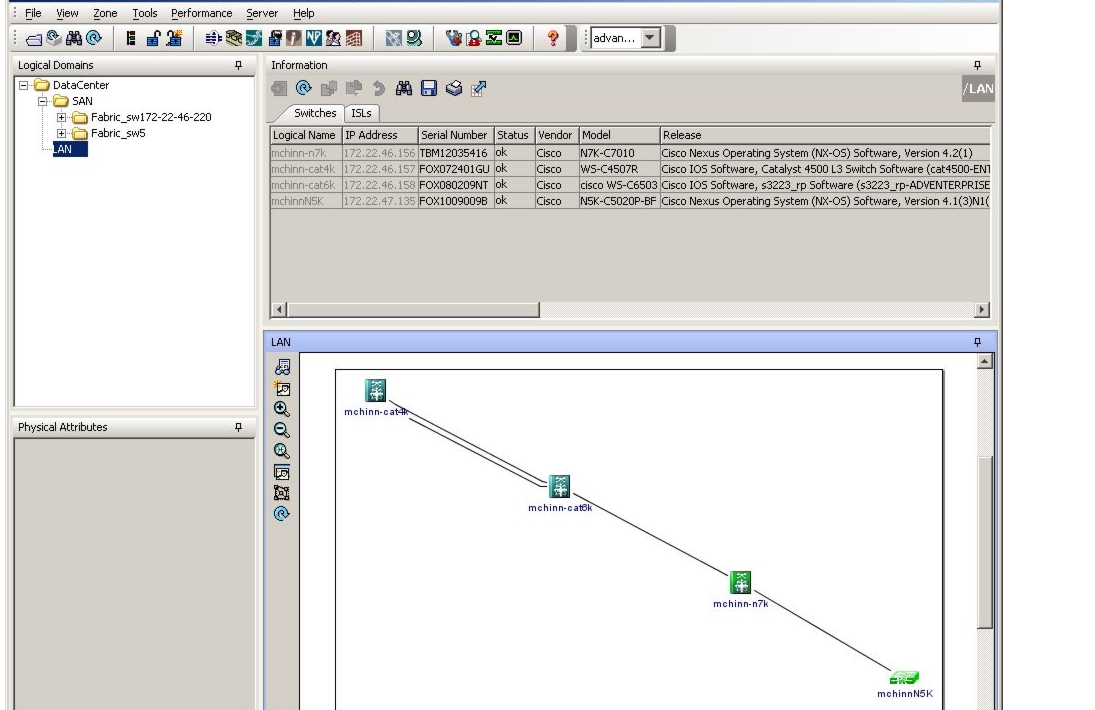
Task: Click the two people users toolbar icon
Action: click(333, 38)
